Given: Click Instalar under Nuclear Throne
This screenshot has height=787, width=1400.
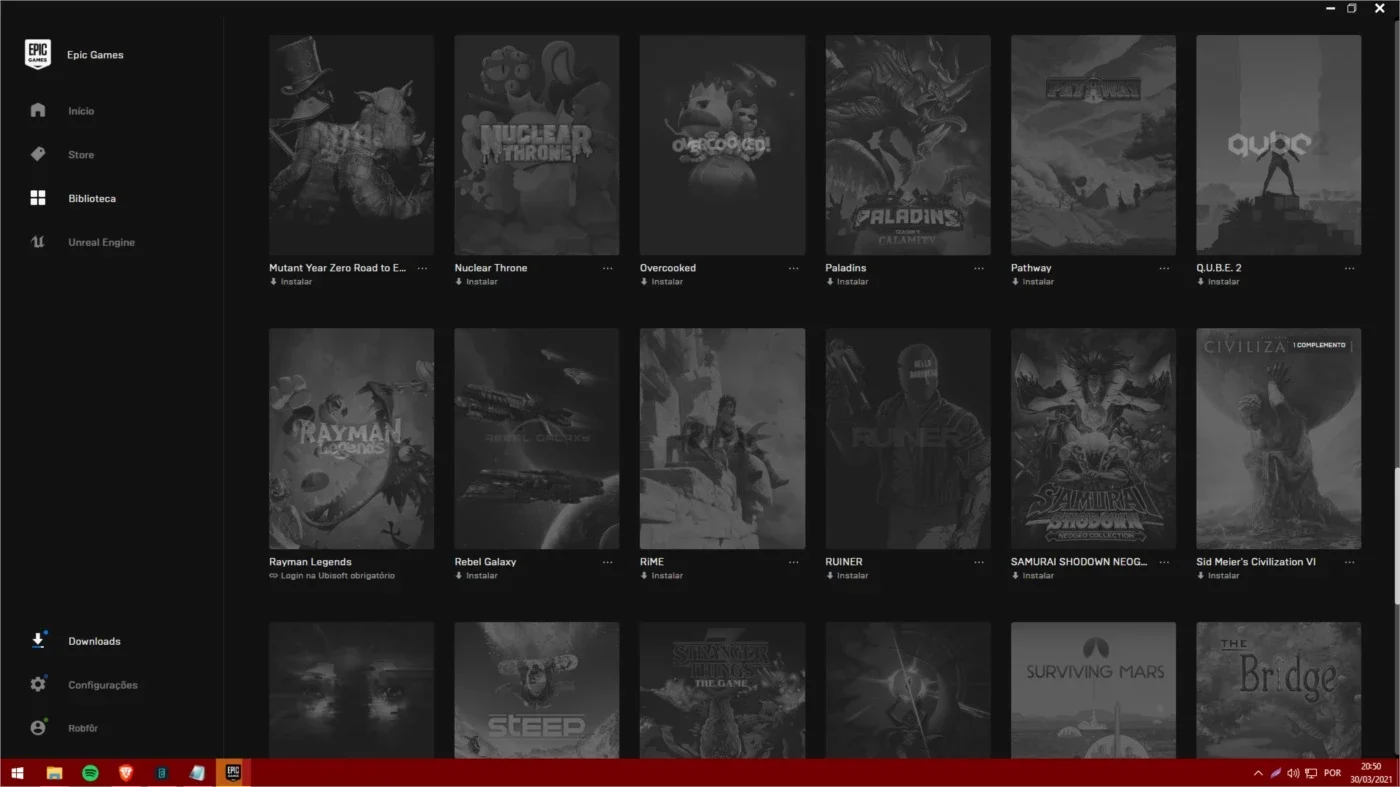Looking at the screenshot, I should coord(476,282).
